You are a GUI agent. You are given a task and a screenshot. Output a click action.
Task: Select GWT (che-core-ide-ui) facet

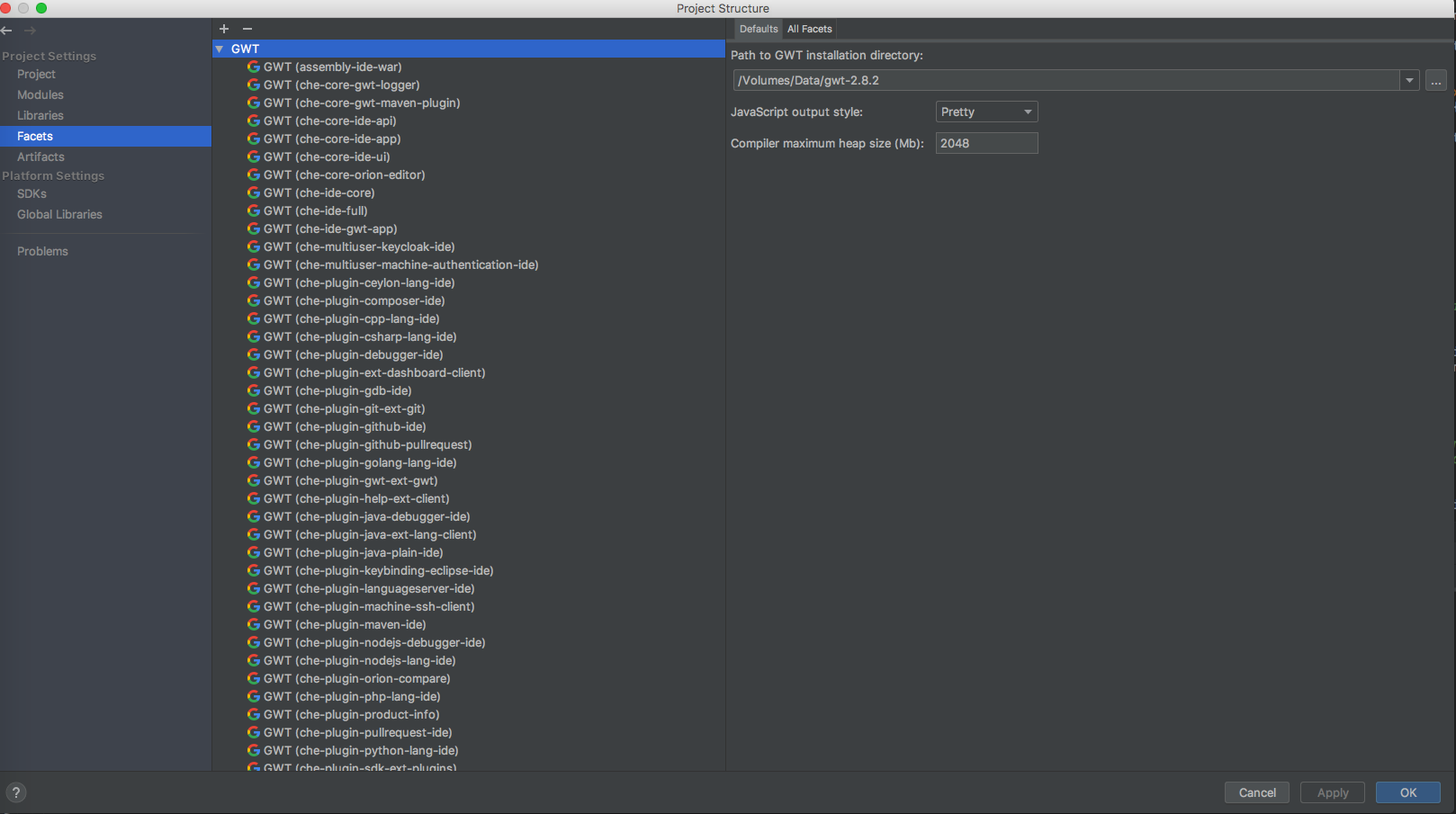(x=327, y=157)
